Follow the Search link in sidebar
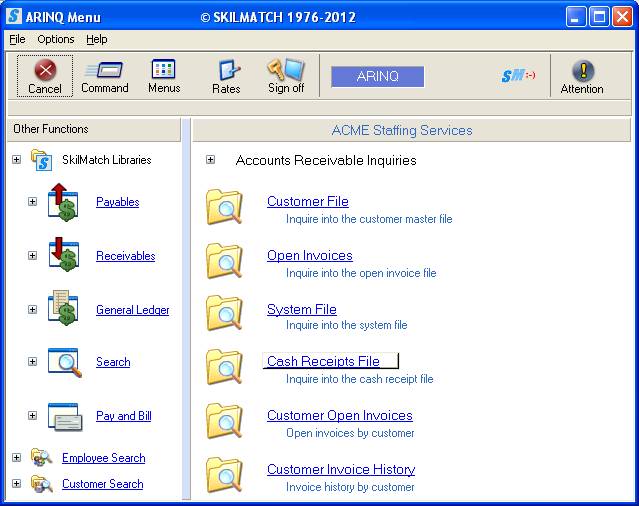The image size is (639, 506). 113,362
